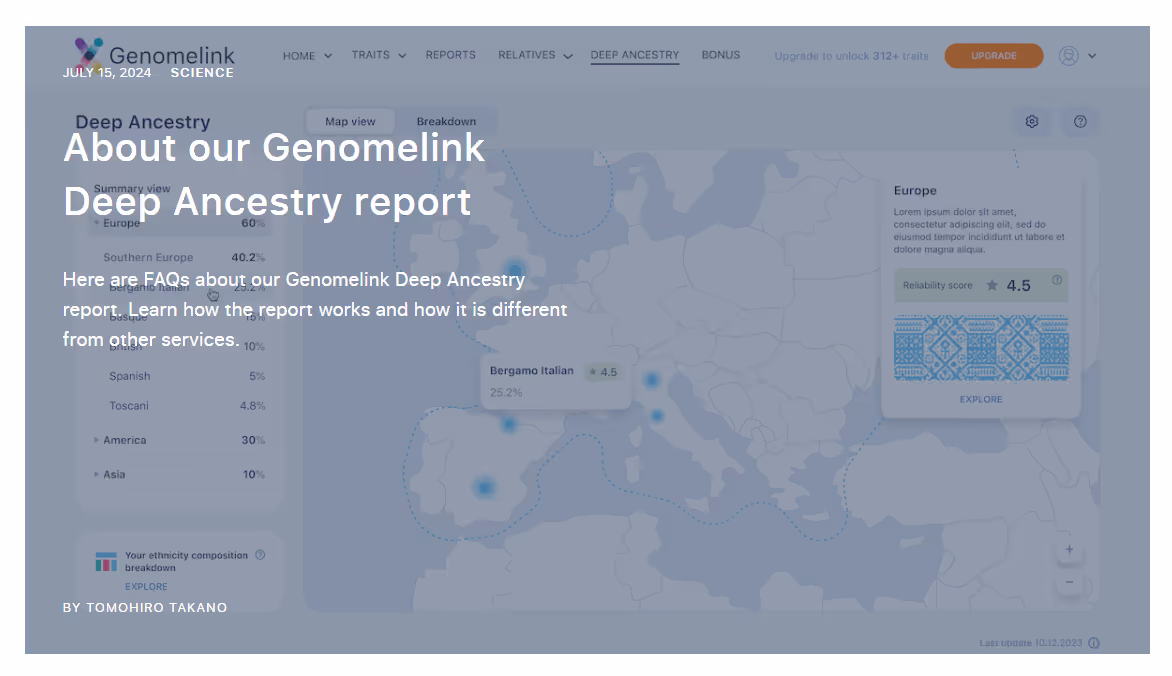Click the Britain hotspot marker on map

(x=514, y=270)
